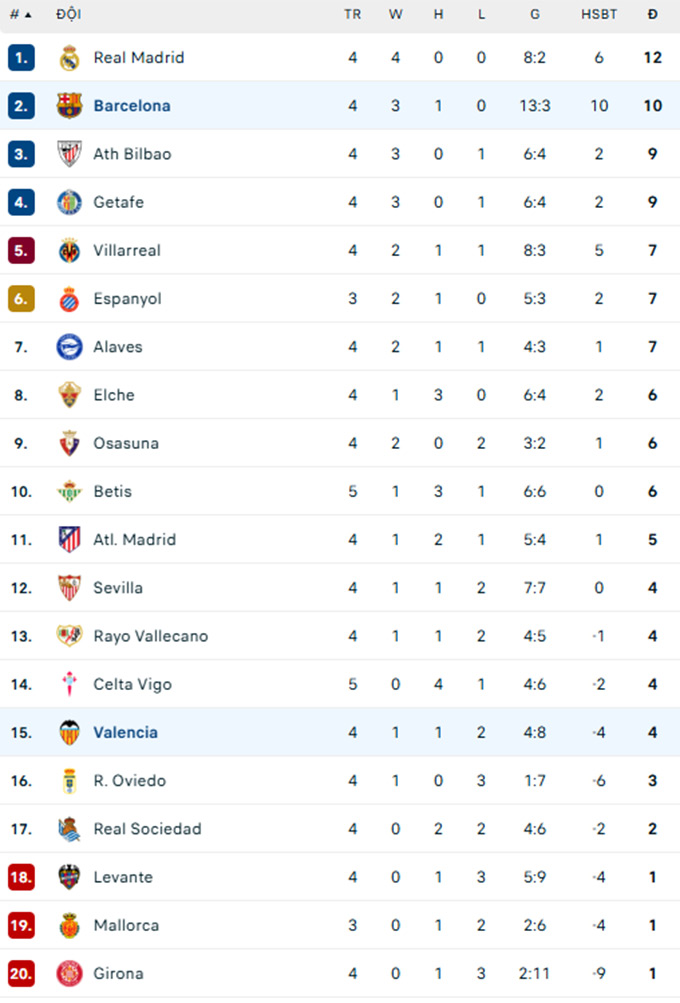Click the Villarreal yellow crest
Image resolution: width=680 pixels, height=1003 pixels.
(x=69, y=250)
